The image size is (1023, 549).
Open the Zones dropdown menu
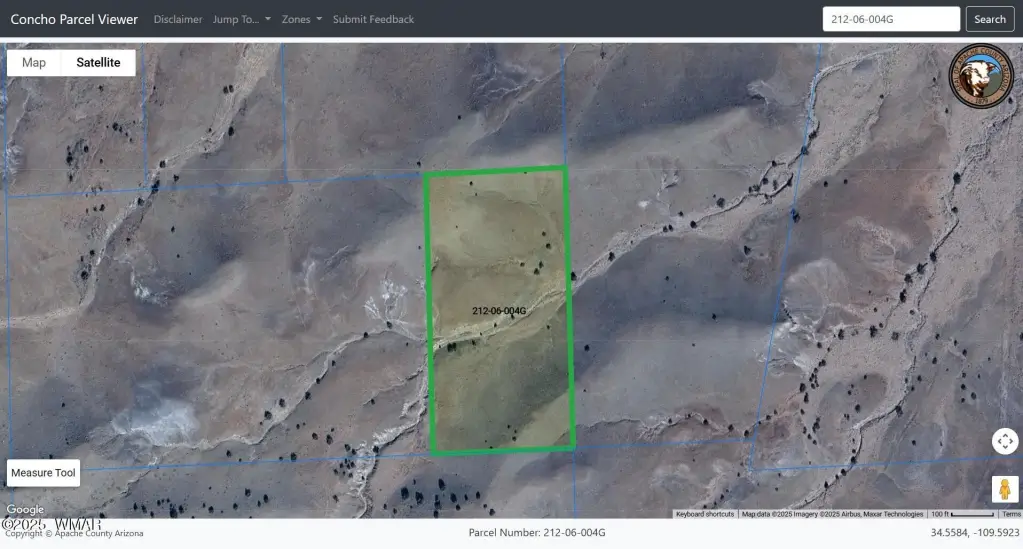click(x=301, y=19)
